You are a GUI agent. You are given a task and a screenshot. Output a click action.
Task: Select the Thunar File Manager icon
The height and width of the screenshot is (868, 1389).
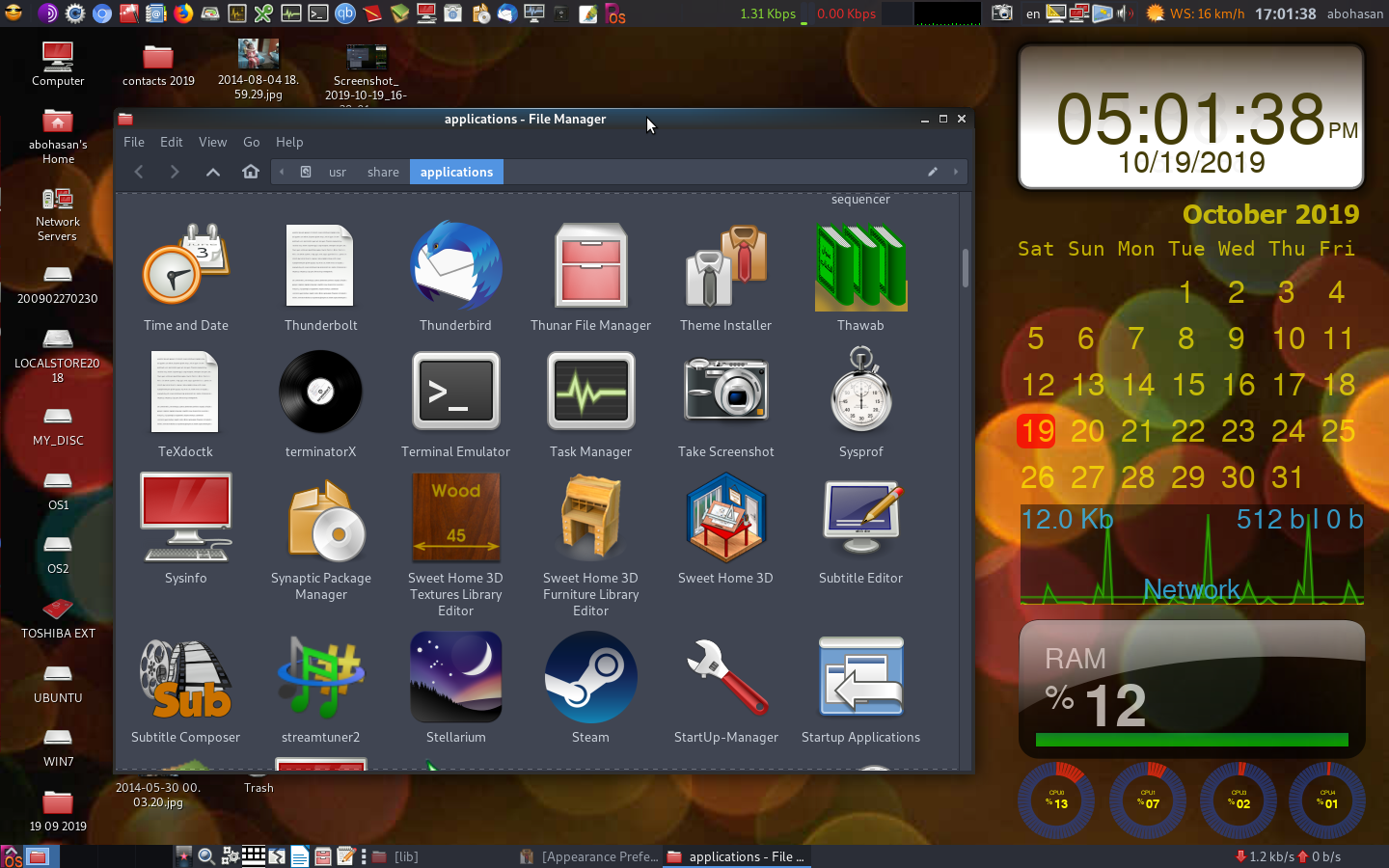click(x=591, y=267)
